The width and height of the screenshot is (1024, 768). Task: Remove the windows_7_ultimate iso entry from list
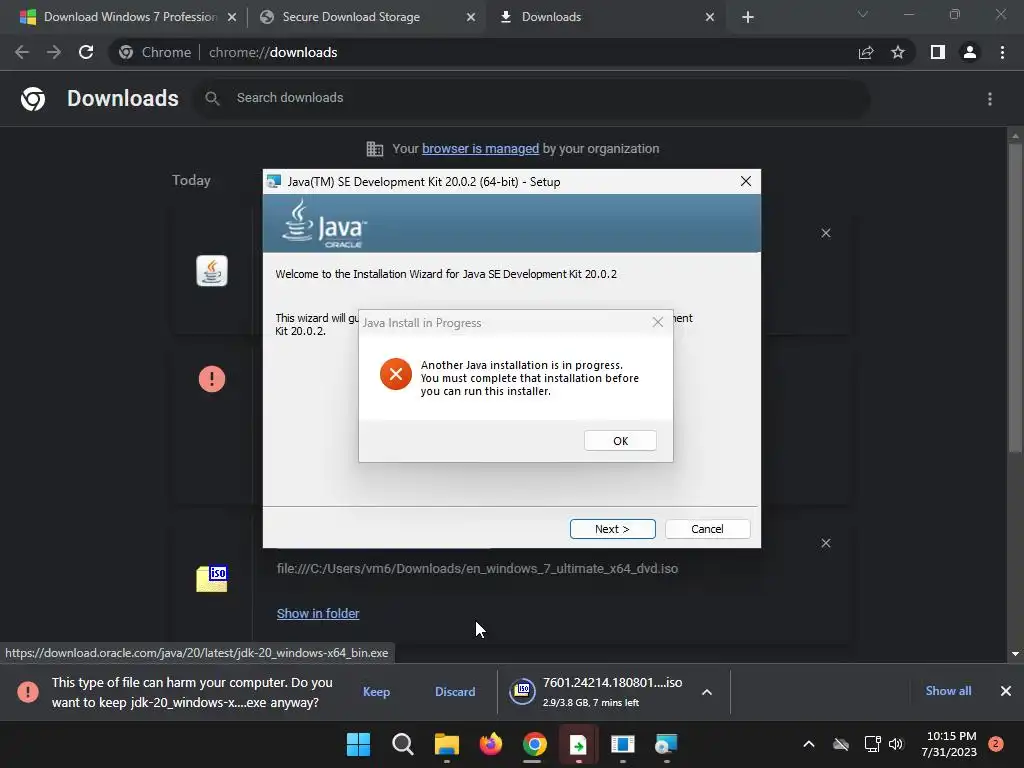[825, 543]
